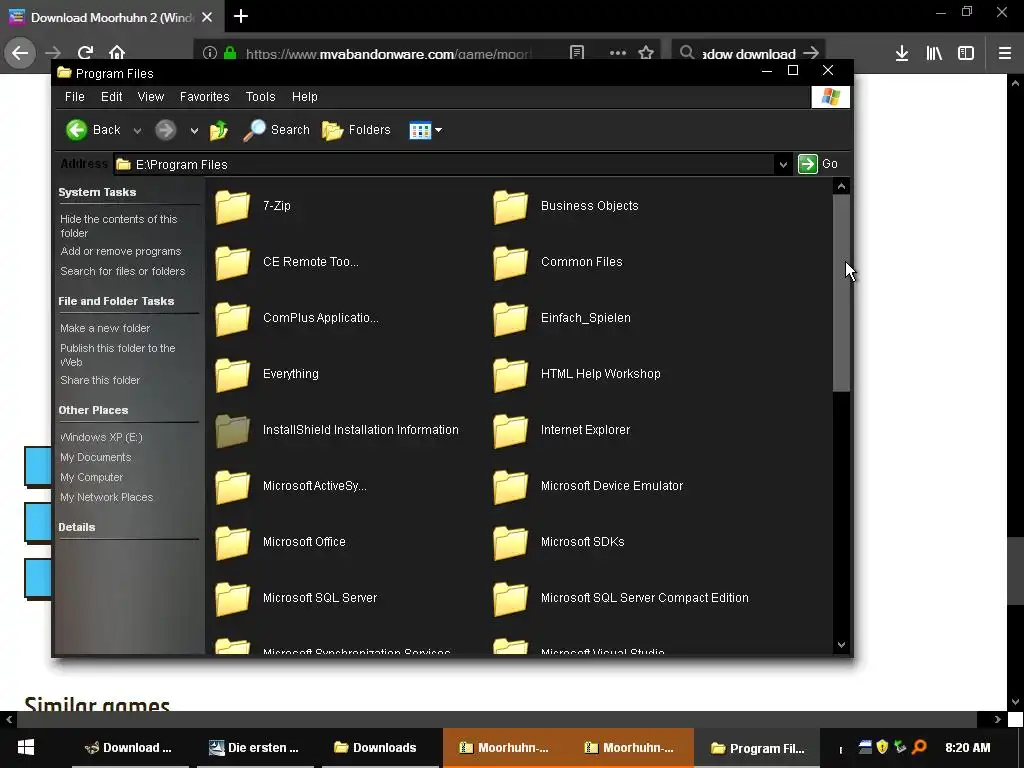Select the Microsoft SDKs folder icon

(511, 543)
